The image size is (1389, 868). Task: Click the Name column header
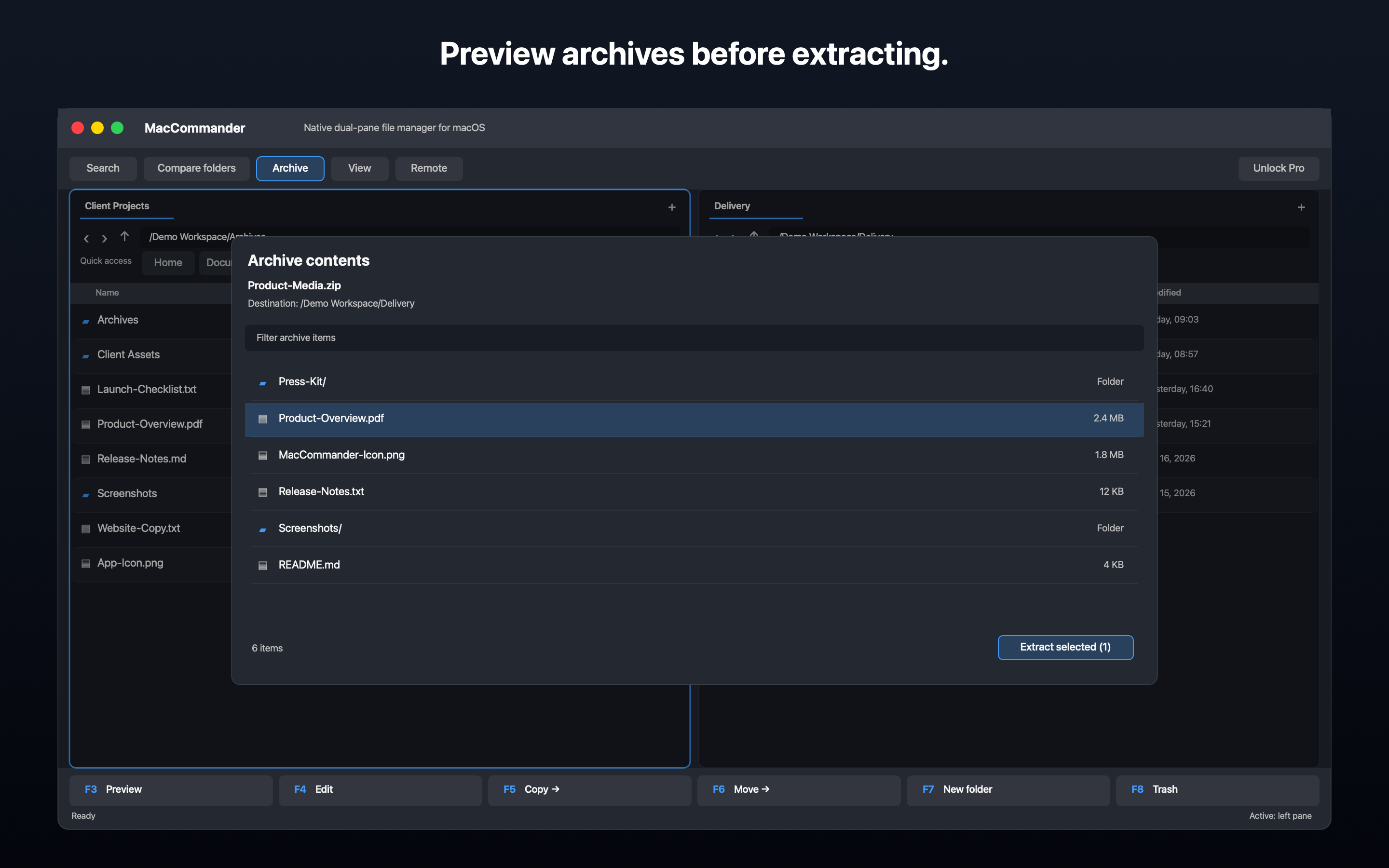pyautogui.click(x=108, y=293)
